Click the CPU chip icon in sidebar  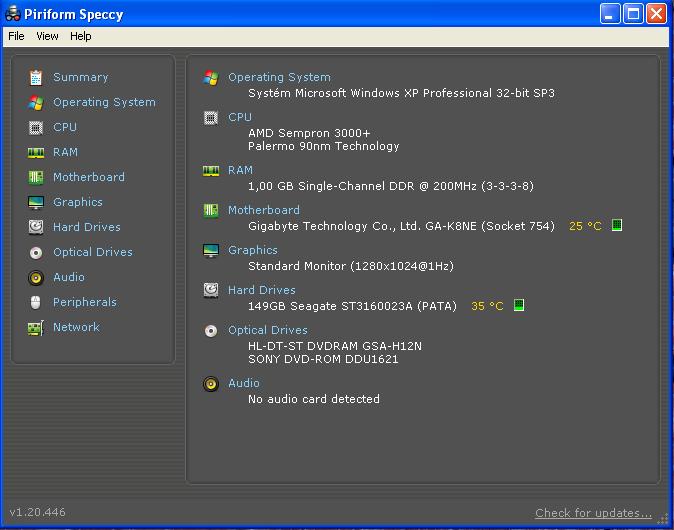tap(36, 128)
